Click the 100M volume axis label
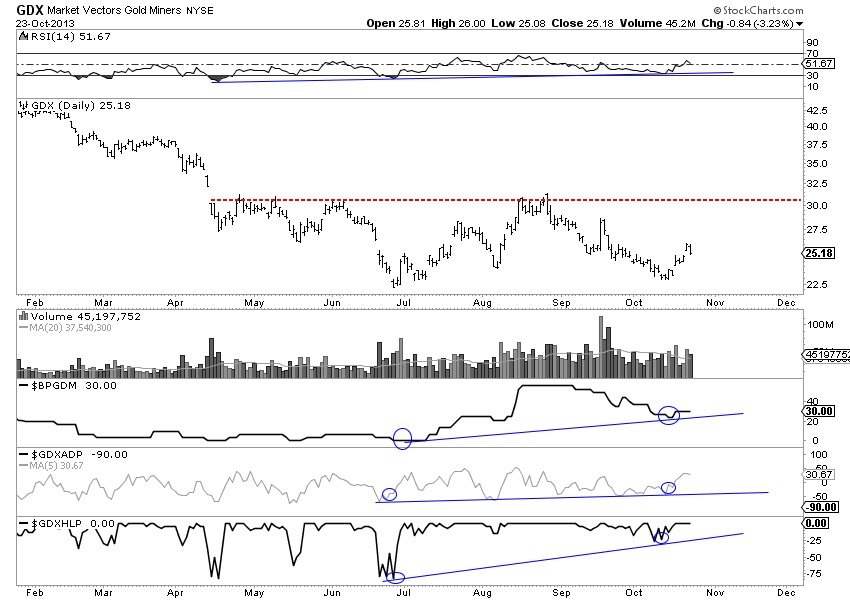 click(821, 325)
